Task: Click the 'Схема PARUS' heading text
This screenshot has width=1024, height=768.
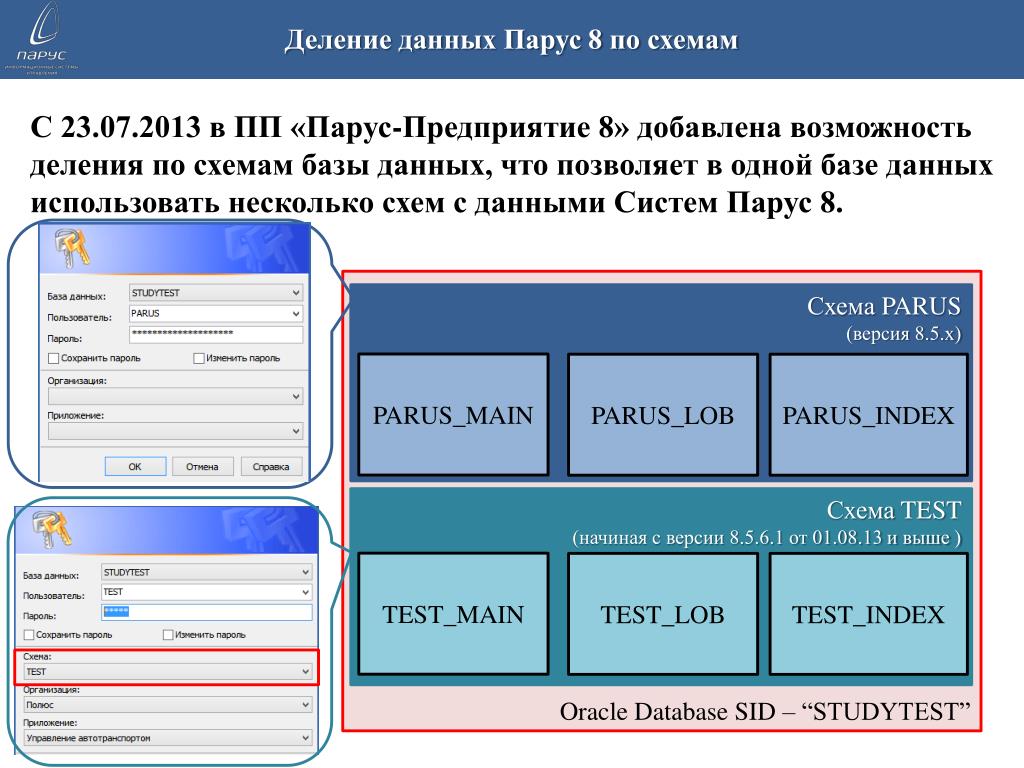Action: [x=884, y=306]
